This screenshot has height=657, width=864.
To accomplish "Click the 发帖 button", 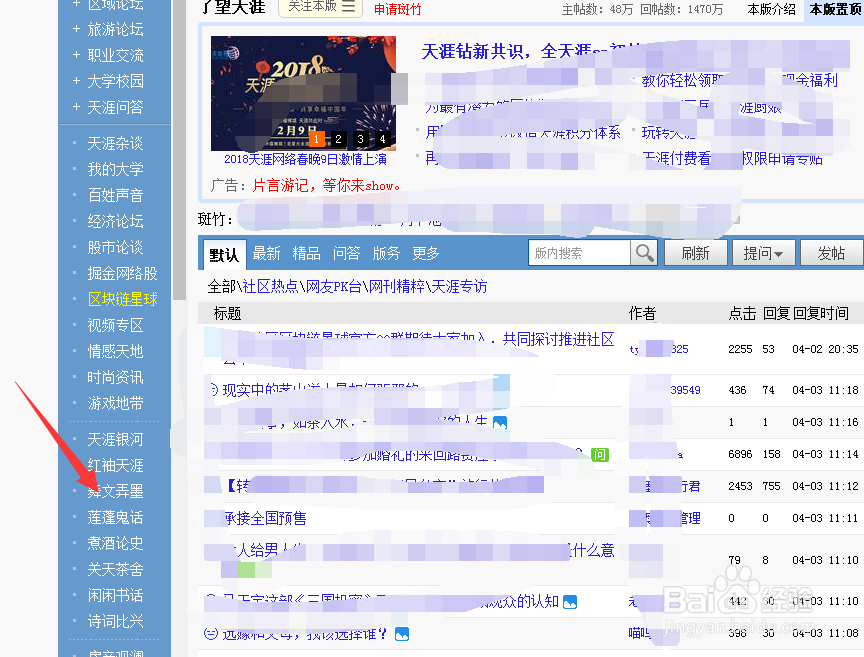I will click(x=831, y=253).
